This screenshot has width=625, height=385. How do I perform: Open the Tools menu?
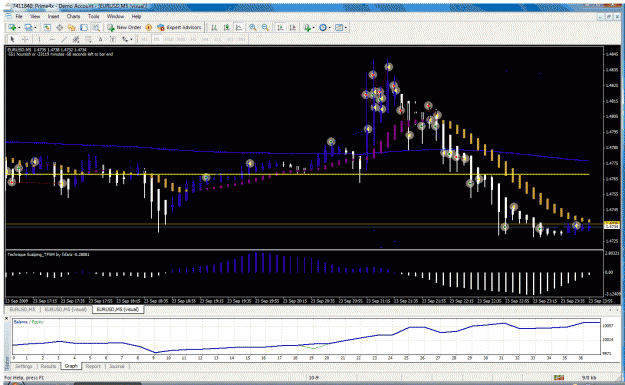coord(94,16)
